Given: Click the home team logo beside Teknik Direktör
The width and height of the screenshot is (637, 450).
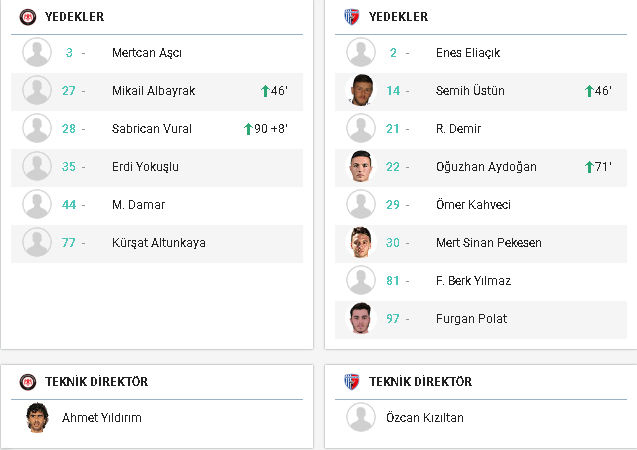Looking at the screenshot, I should pyautogui.click(x=28, y=382).
